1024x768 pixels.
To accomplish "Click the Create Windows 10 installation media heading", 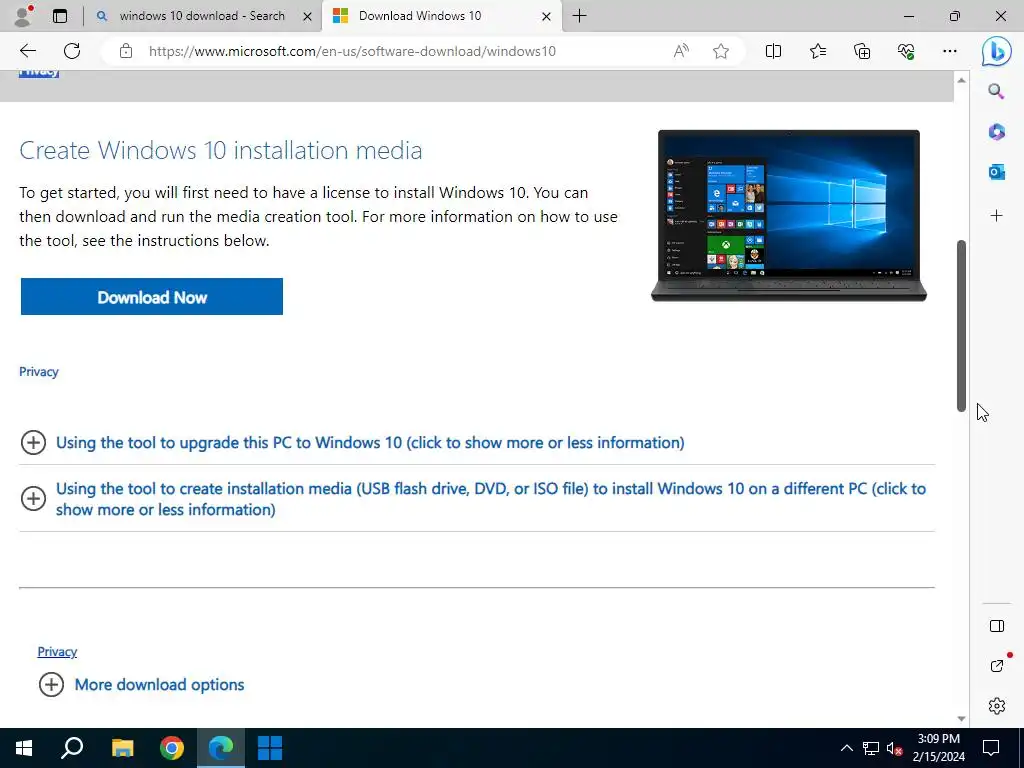I will tap(221, 150).
